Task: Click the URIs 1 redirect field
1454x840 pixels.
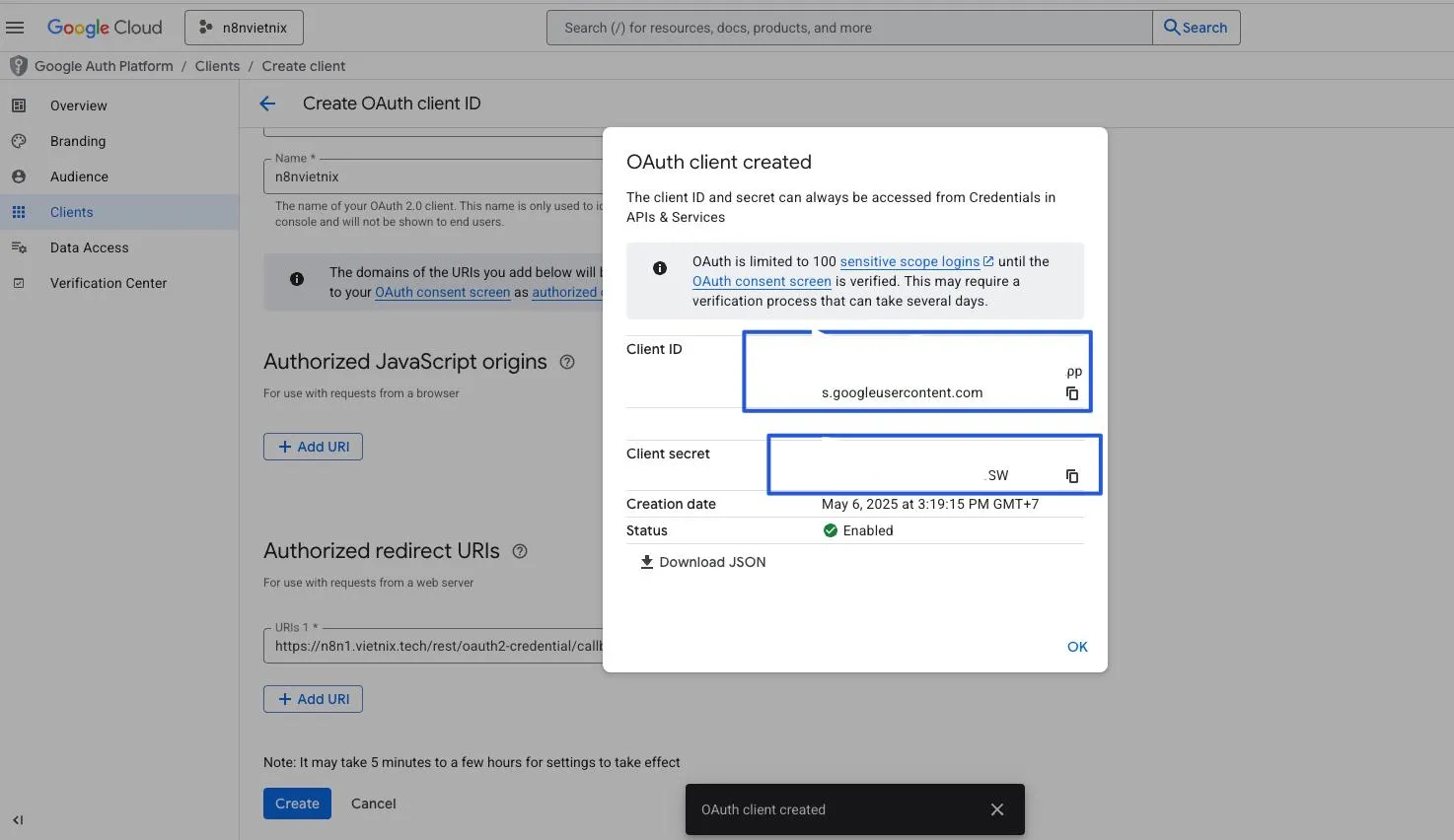Action: click(x=433, y=646)
